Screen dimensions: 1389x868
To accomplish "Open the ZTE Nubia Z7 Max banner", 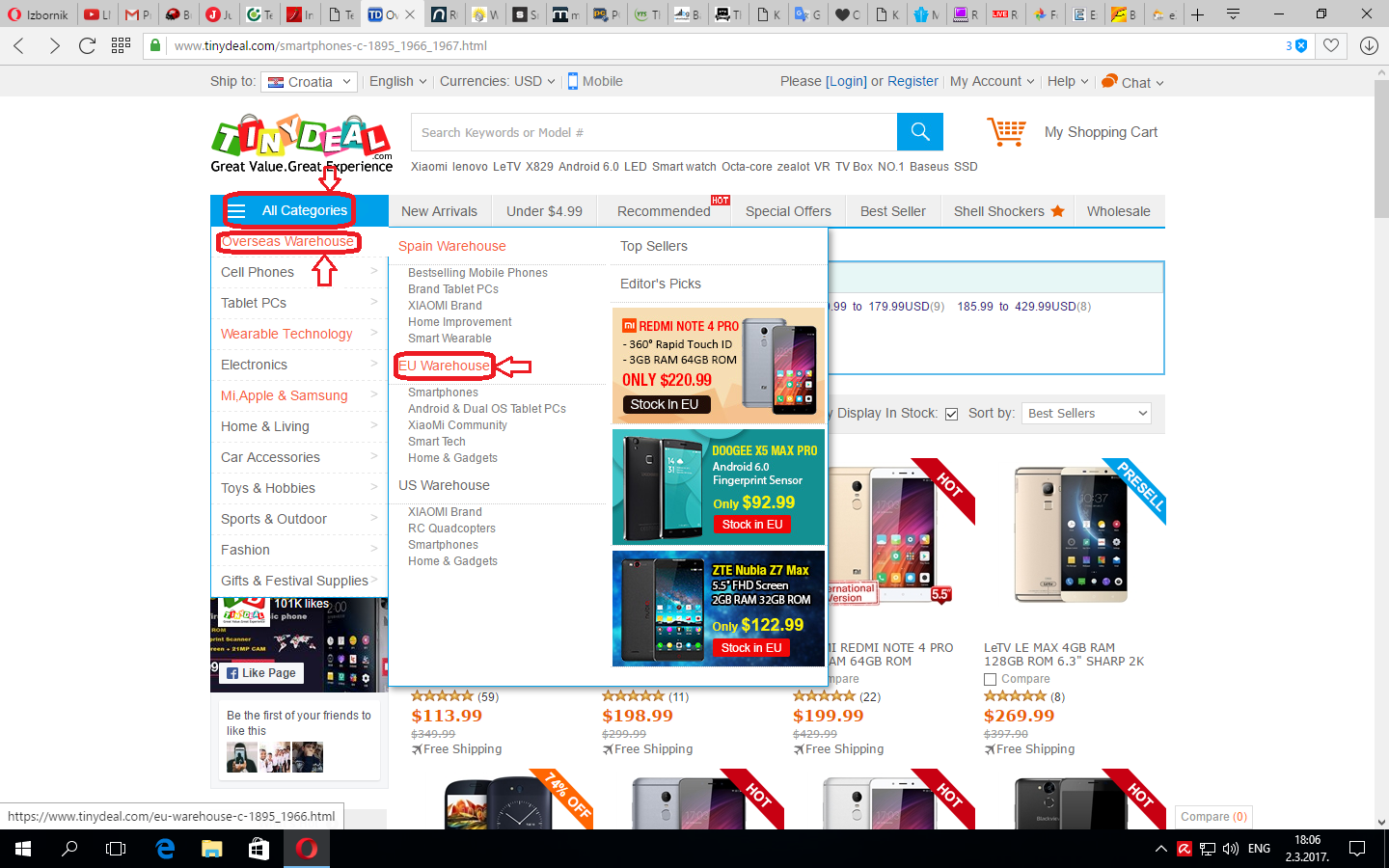I will pos(719,609).
